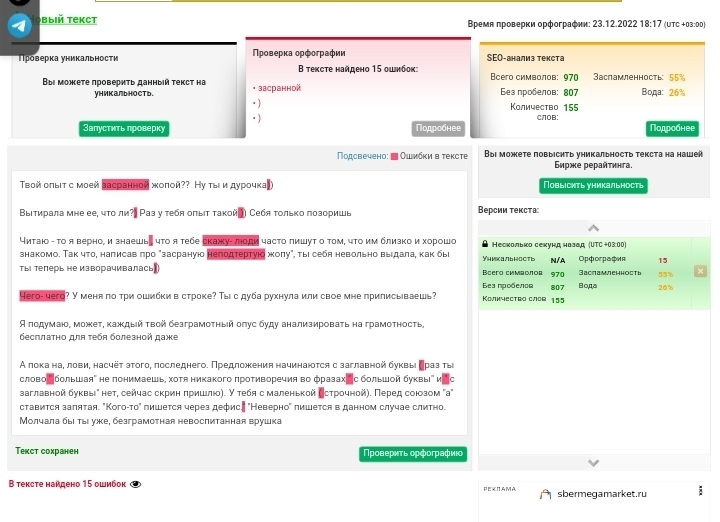Open the Telegram share icon

(x=19, y=26)
